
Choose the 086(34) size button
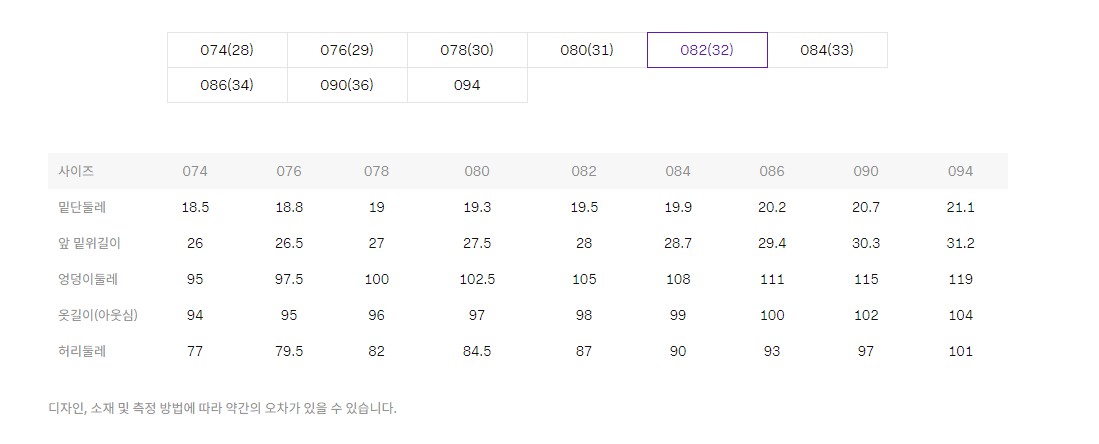[227, 85]
